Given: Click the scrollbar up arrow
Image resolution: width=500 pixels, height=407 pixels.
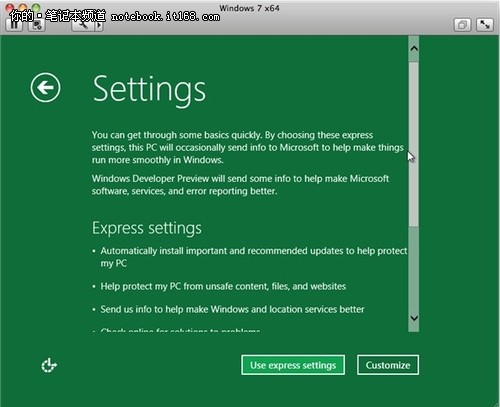Looking at the screenshot, I should 414,49.
